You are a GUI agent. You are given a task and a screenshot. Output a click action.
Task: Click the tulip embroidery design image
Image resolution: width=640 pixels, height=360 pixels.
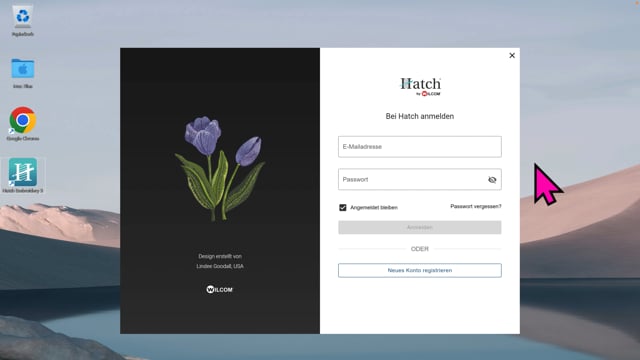(220, 169)
